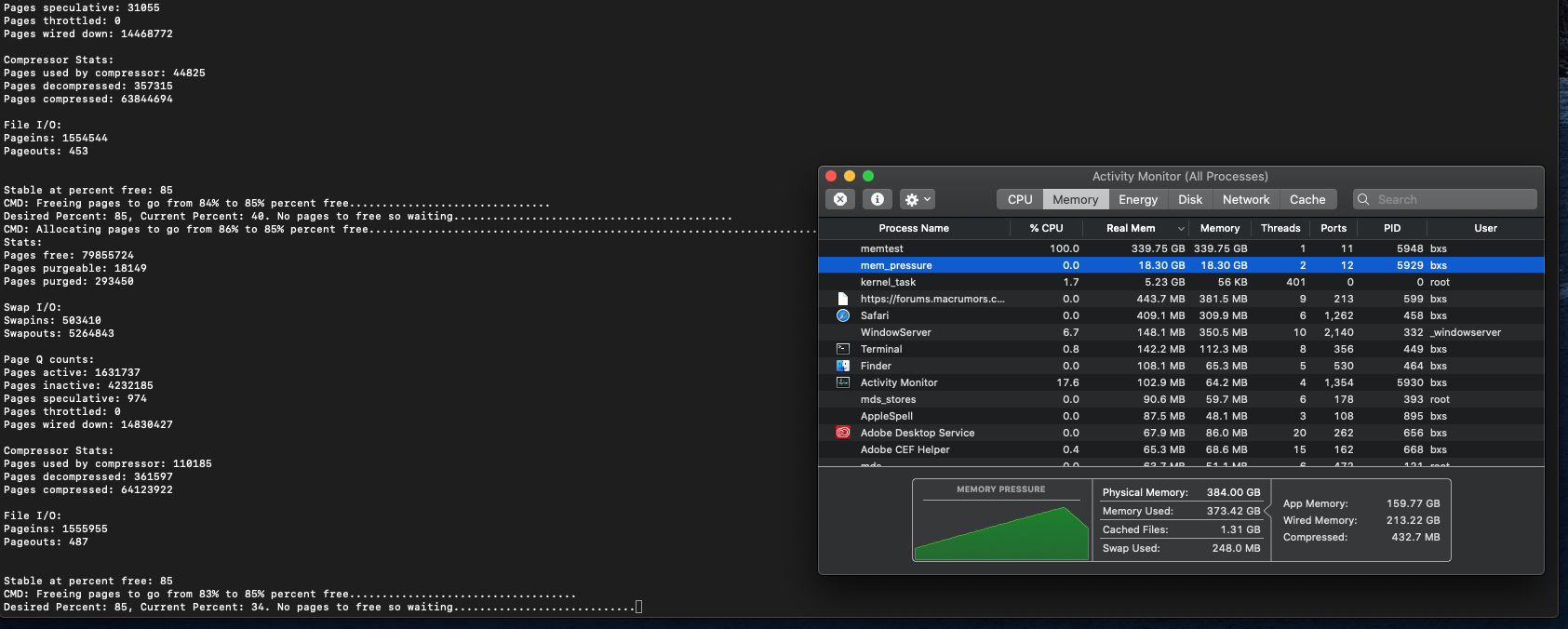The width and height of the screenshot is (1568, 629).
Task: Click the _windowserver user cell
Action: [1466, 332]
